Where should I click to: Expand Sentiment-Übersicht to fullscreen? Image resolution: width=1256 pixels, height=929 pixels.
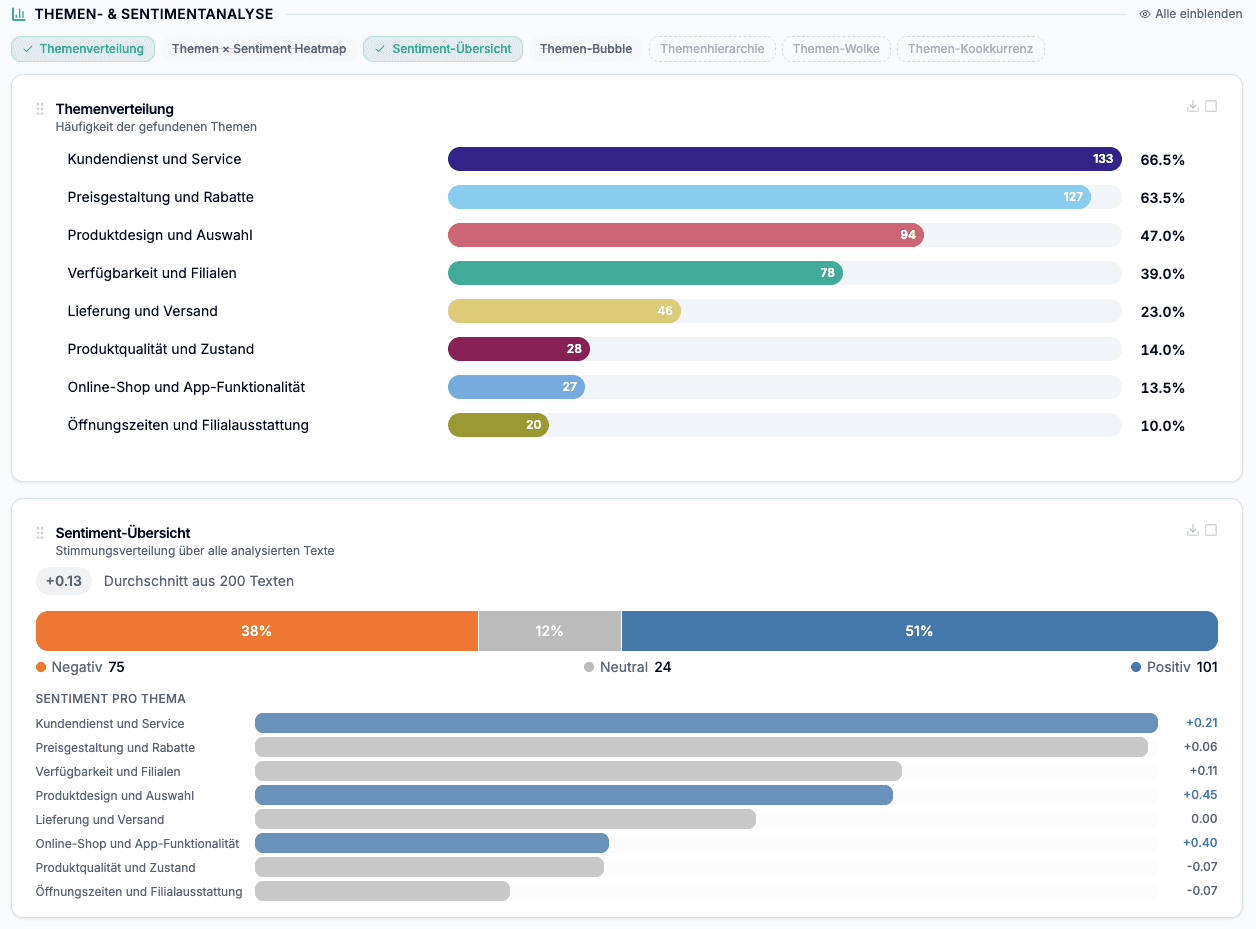click(1212, 529)
